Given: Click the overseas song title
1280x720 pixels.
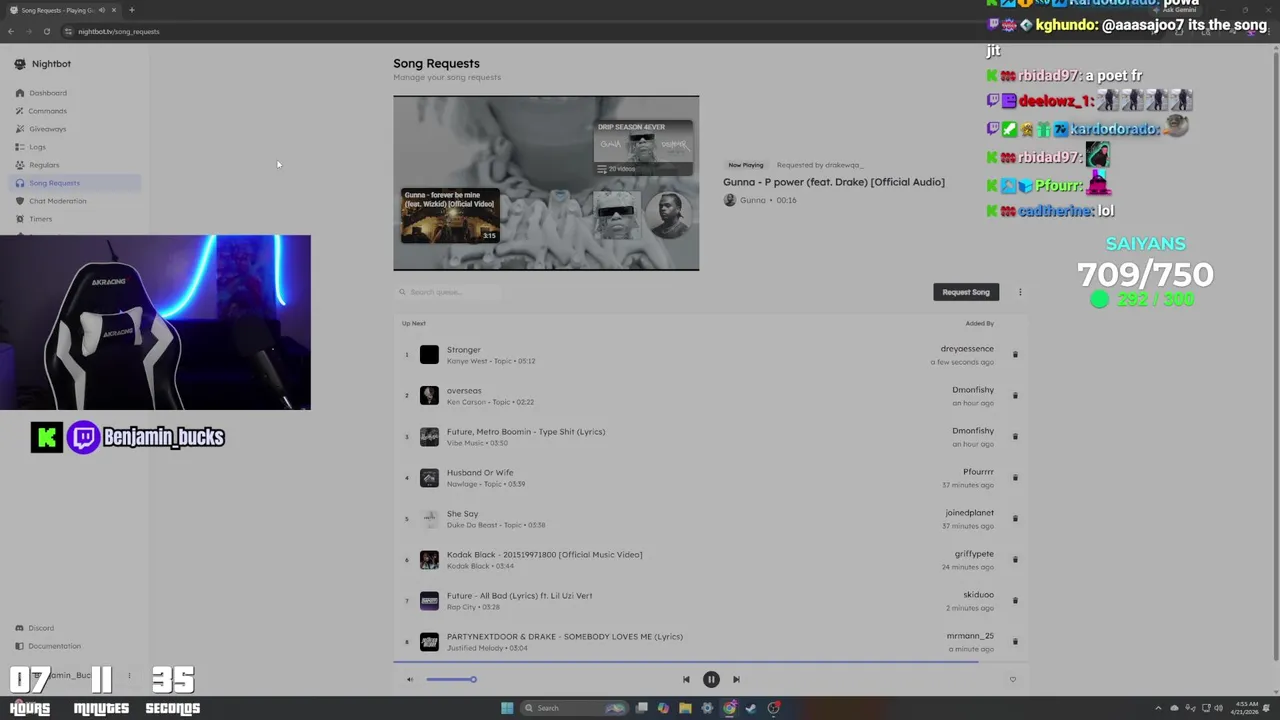Looking at the screenshot, I should (464, 391).
